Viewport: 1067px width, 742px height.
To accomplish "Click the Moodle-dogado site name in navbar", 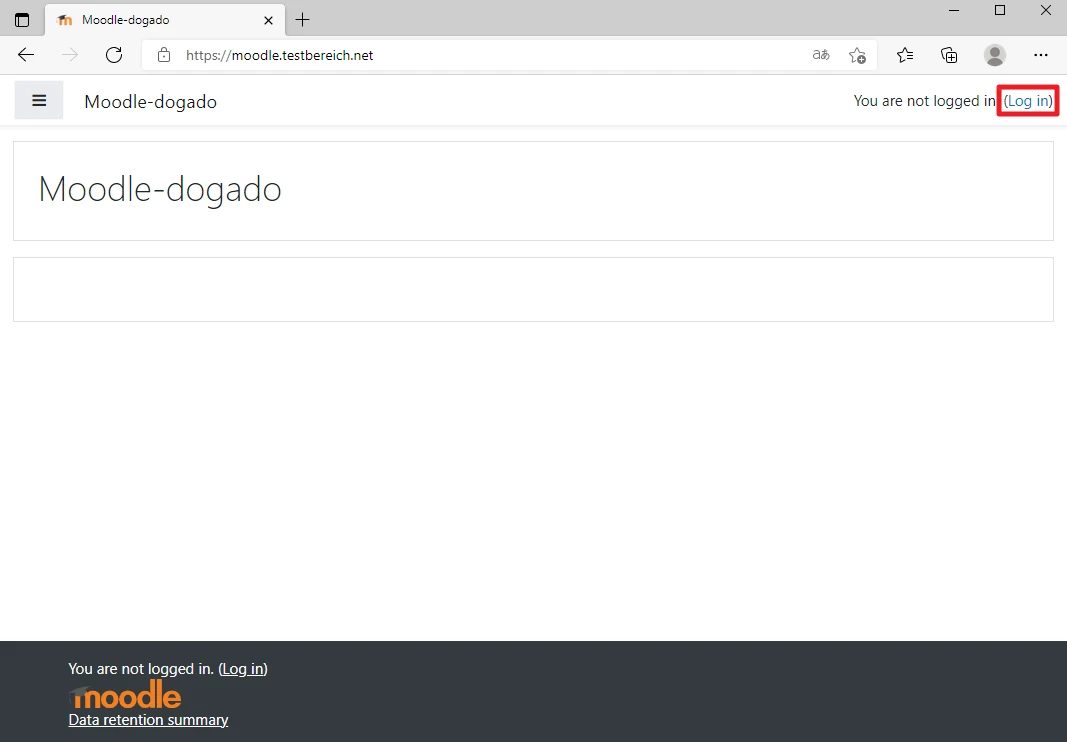I will click(x=150, y=101).
